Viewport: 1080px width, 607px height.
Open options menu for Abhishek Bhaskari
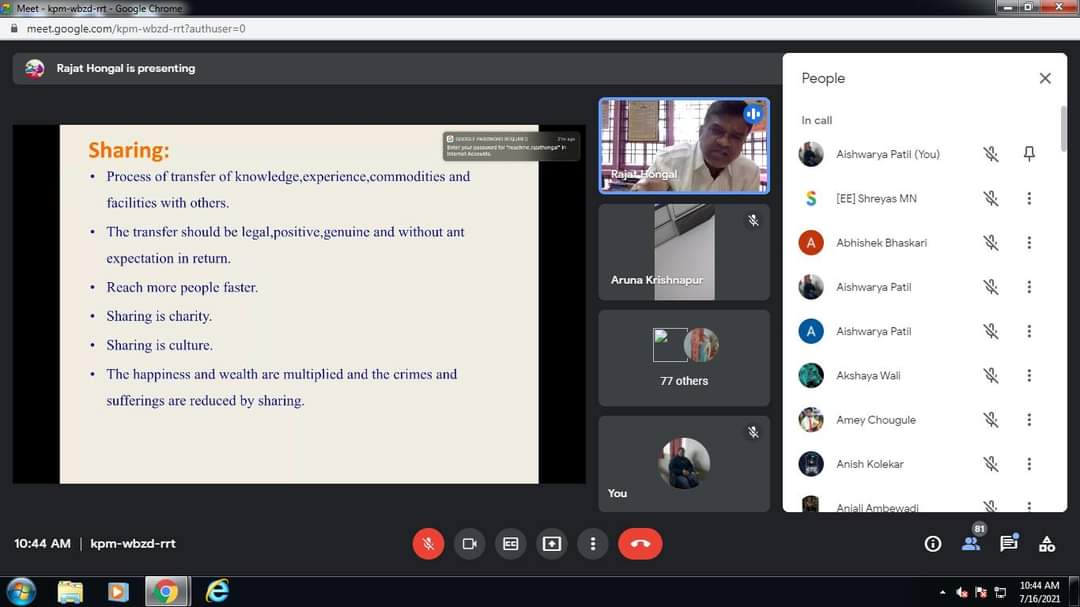[1029, 243]
